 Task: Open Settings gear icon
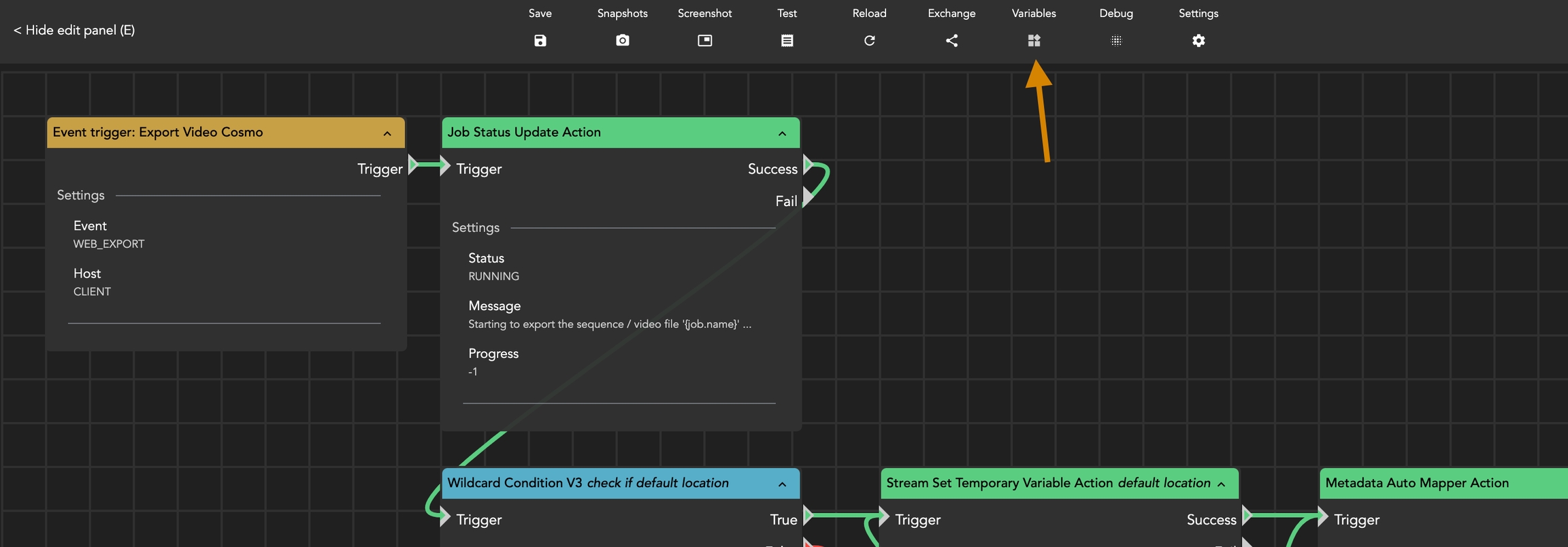point(1198,41)
